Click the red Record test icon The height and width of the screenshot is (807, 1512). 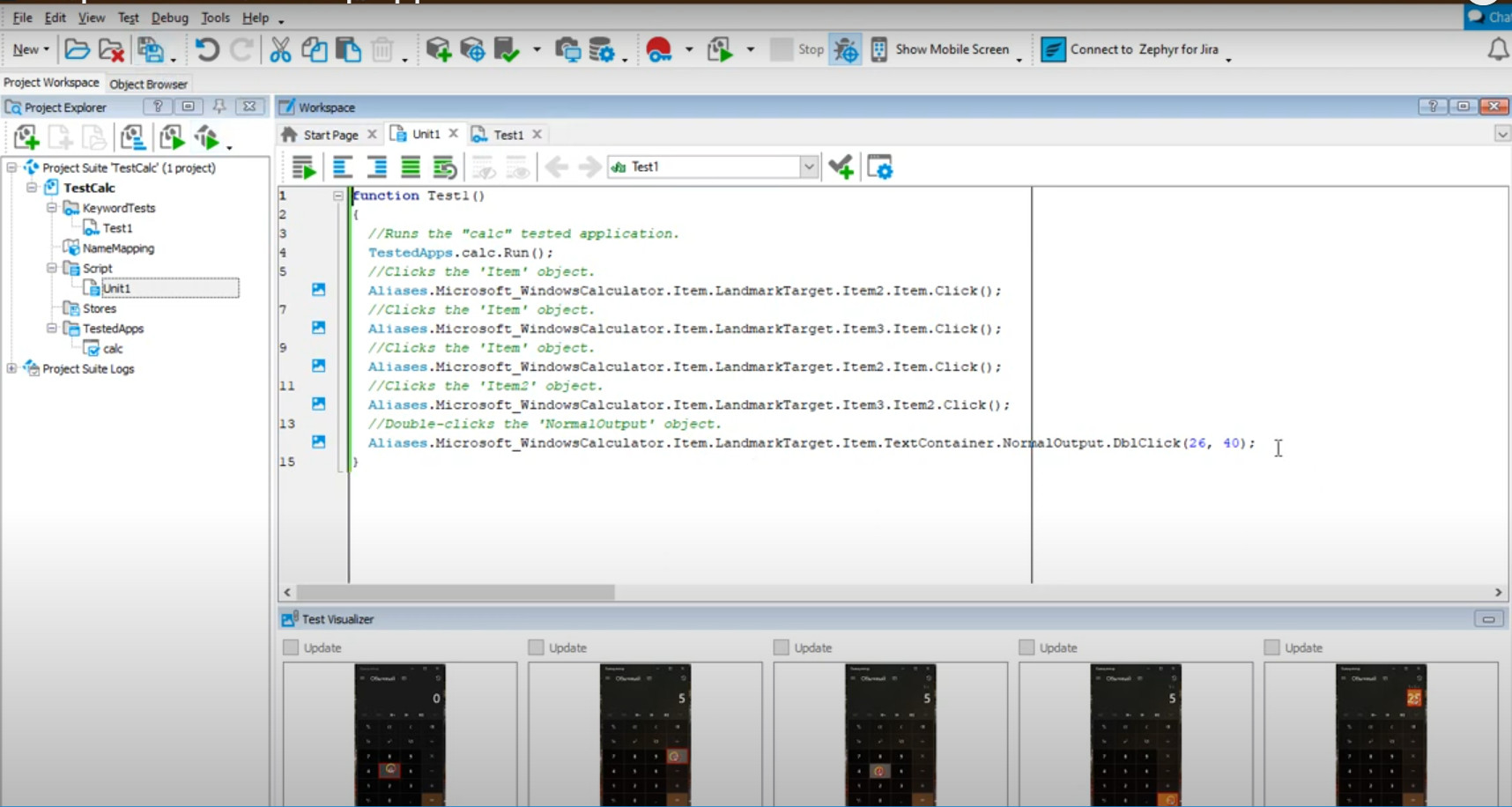[x=658, y=50]
